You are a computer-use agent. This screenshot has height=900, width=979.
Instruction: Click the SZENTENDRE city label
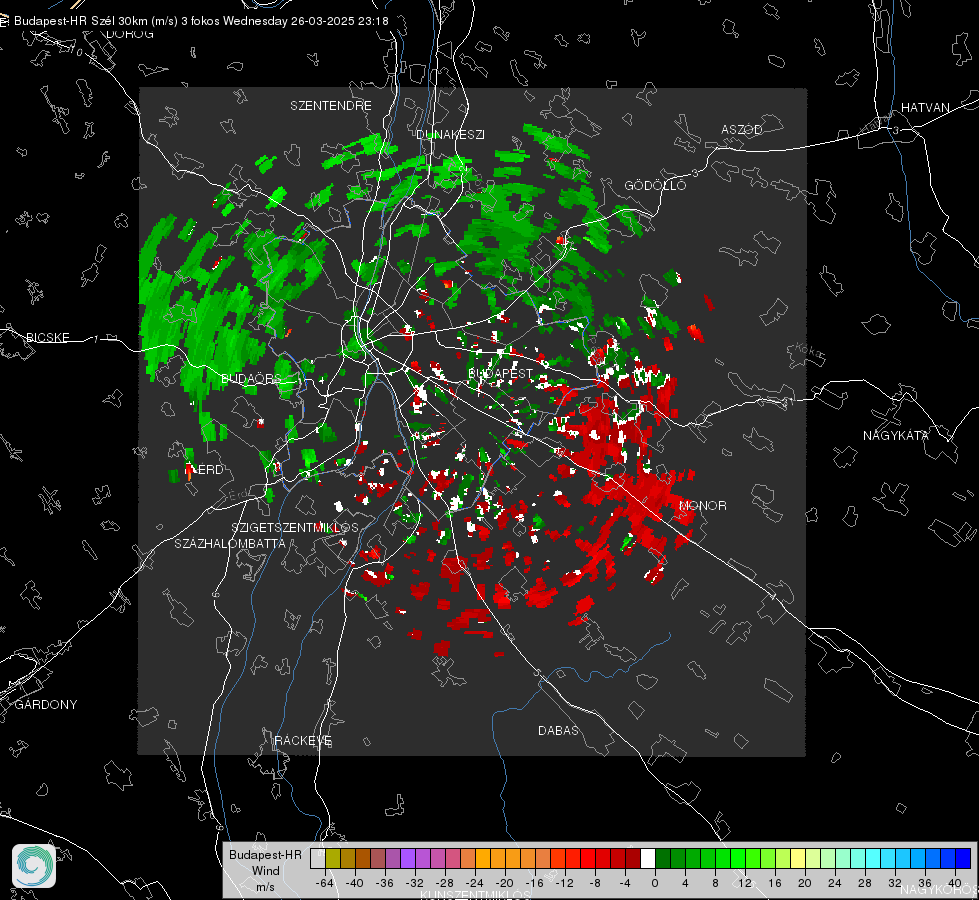pos(331,106)
